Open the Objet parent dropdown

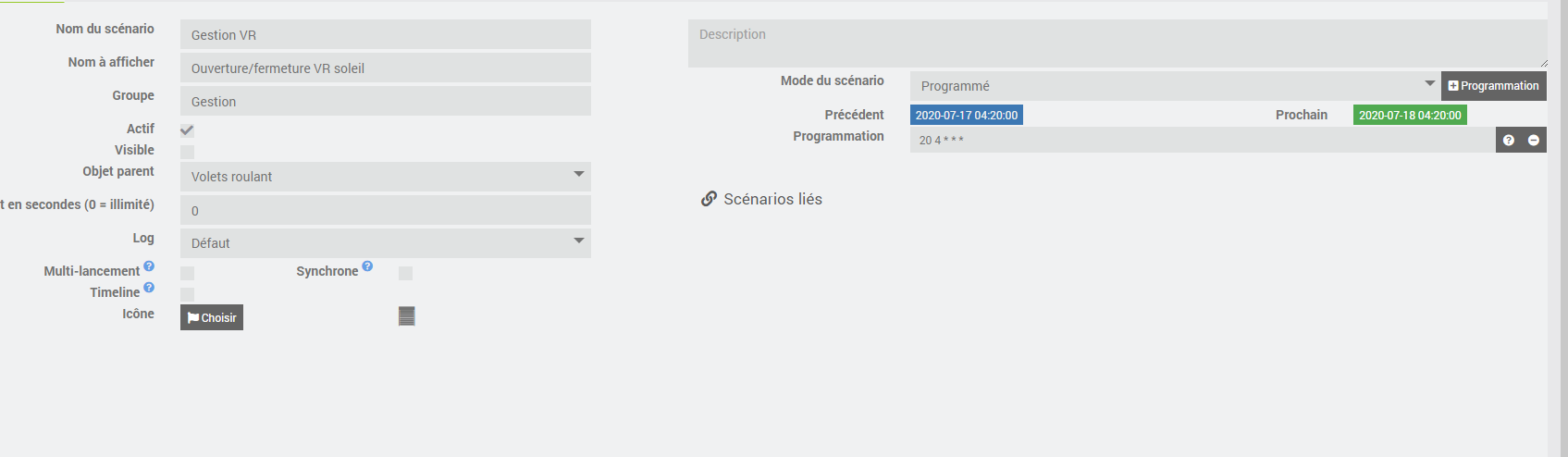tap(385, 177)
